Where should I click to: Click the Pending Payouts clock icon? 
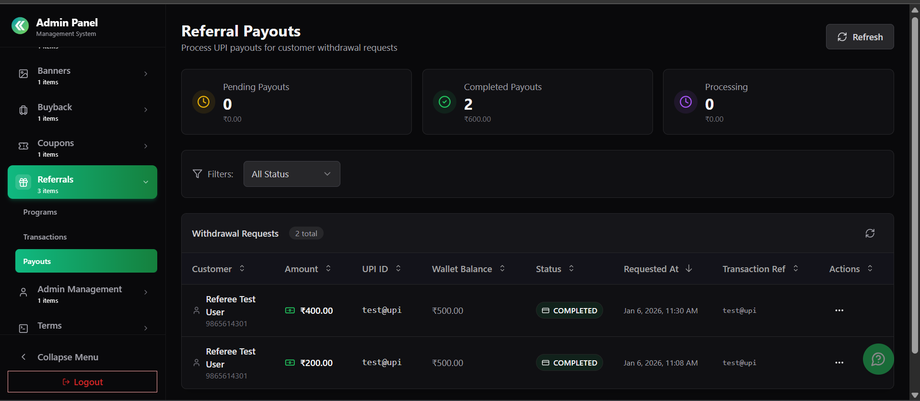click(x=203, y=102)
